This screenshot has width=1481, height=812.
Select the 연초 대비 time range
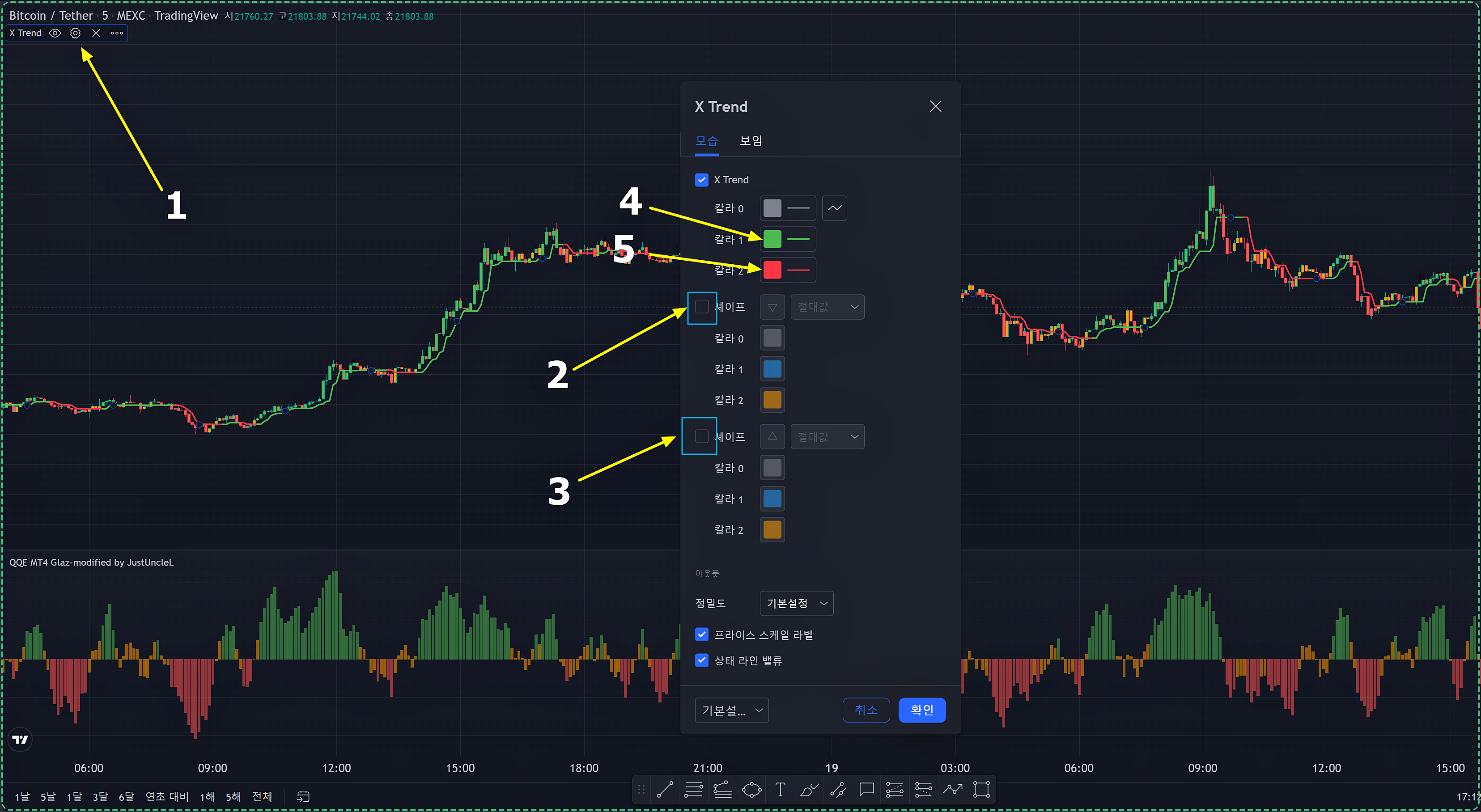167,796
